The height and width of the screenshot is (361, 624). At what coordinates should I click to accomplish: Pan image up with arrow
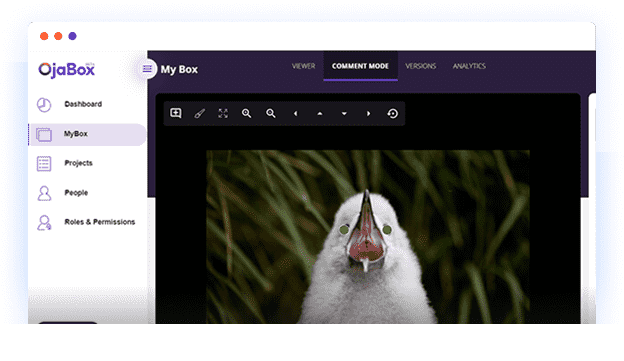click(320, 113)
